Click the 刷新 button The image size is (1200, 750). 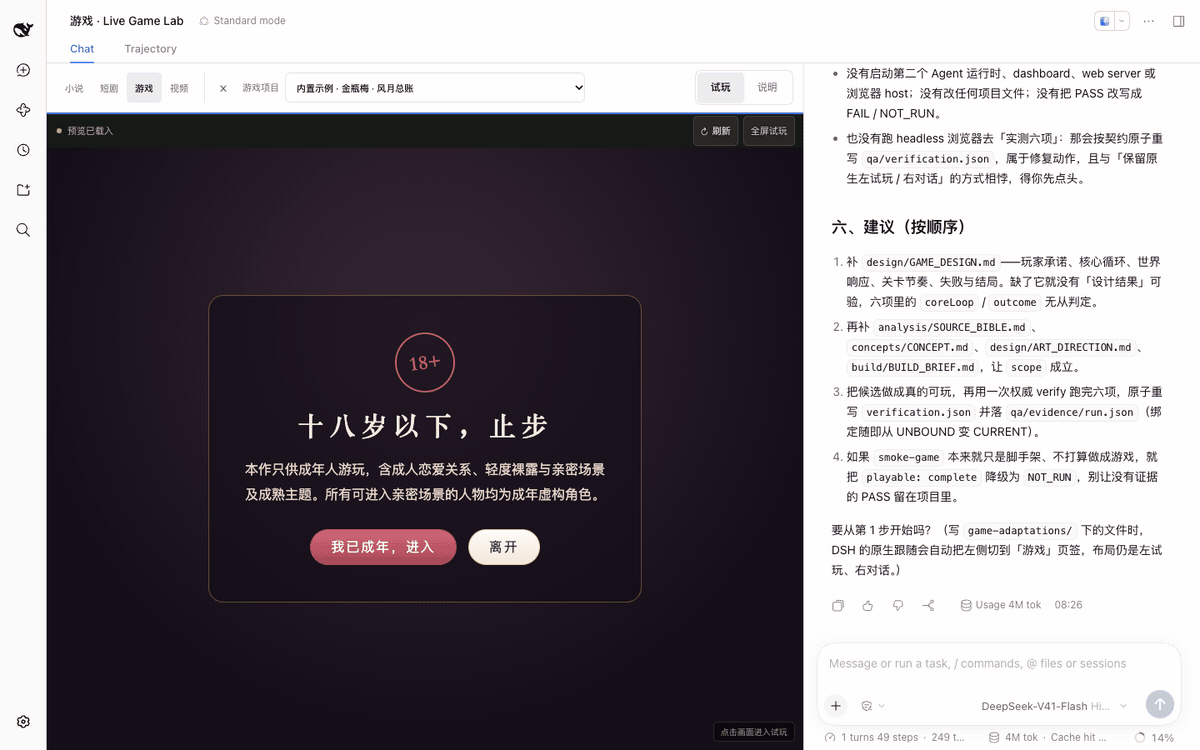[x=715, y=131]
